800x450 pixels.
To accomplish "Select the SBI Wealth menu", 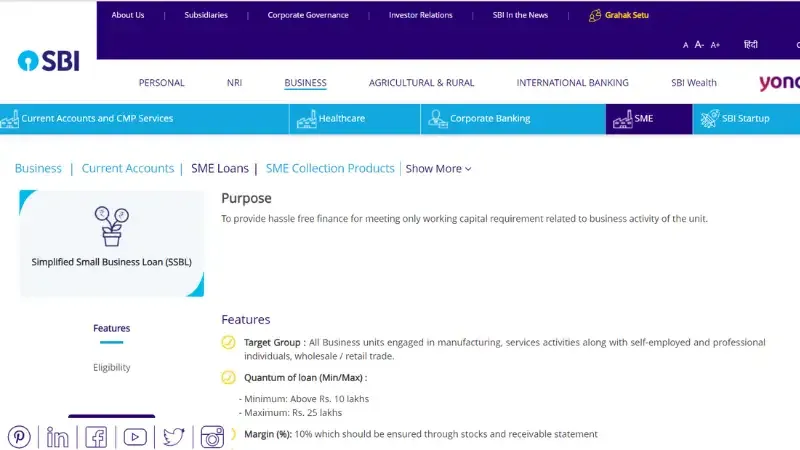I will click(694, 83).
